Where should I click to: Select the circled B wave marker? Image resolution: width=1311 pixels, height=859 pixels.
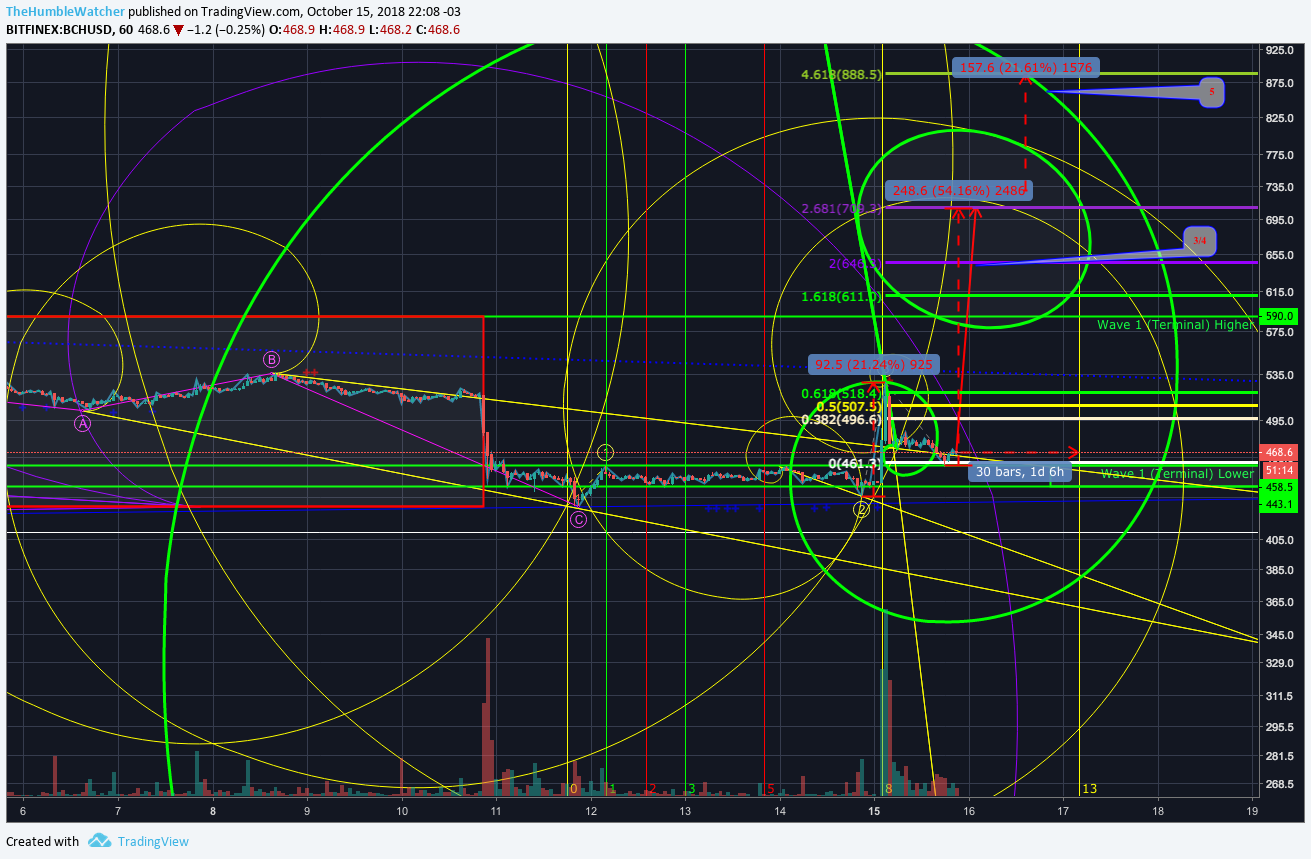(x=271, y=359)
